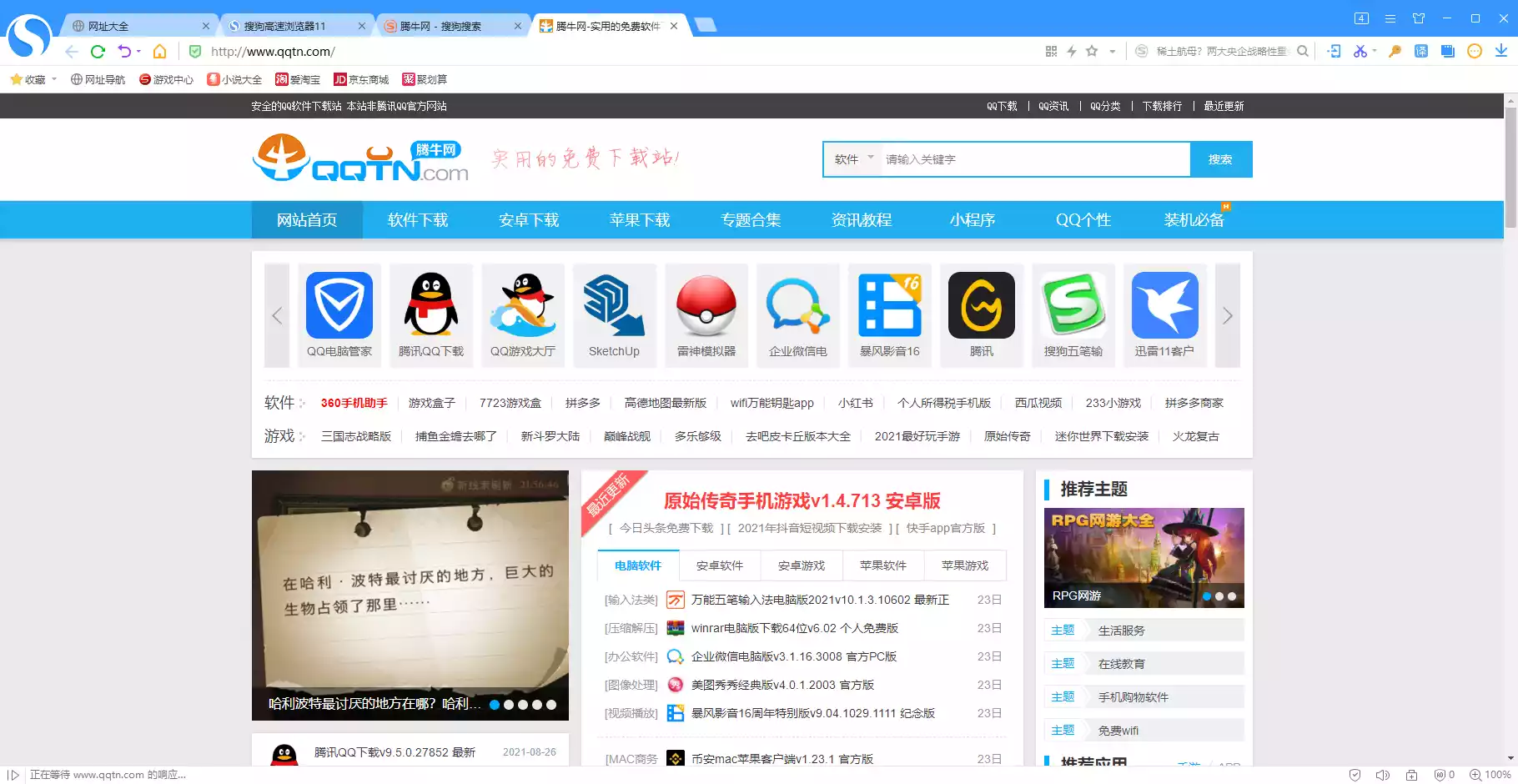
Task: Switch to the 安卓软件 tab
Action: pyautogui.click(x=720, y=565)
